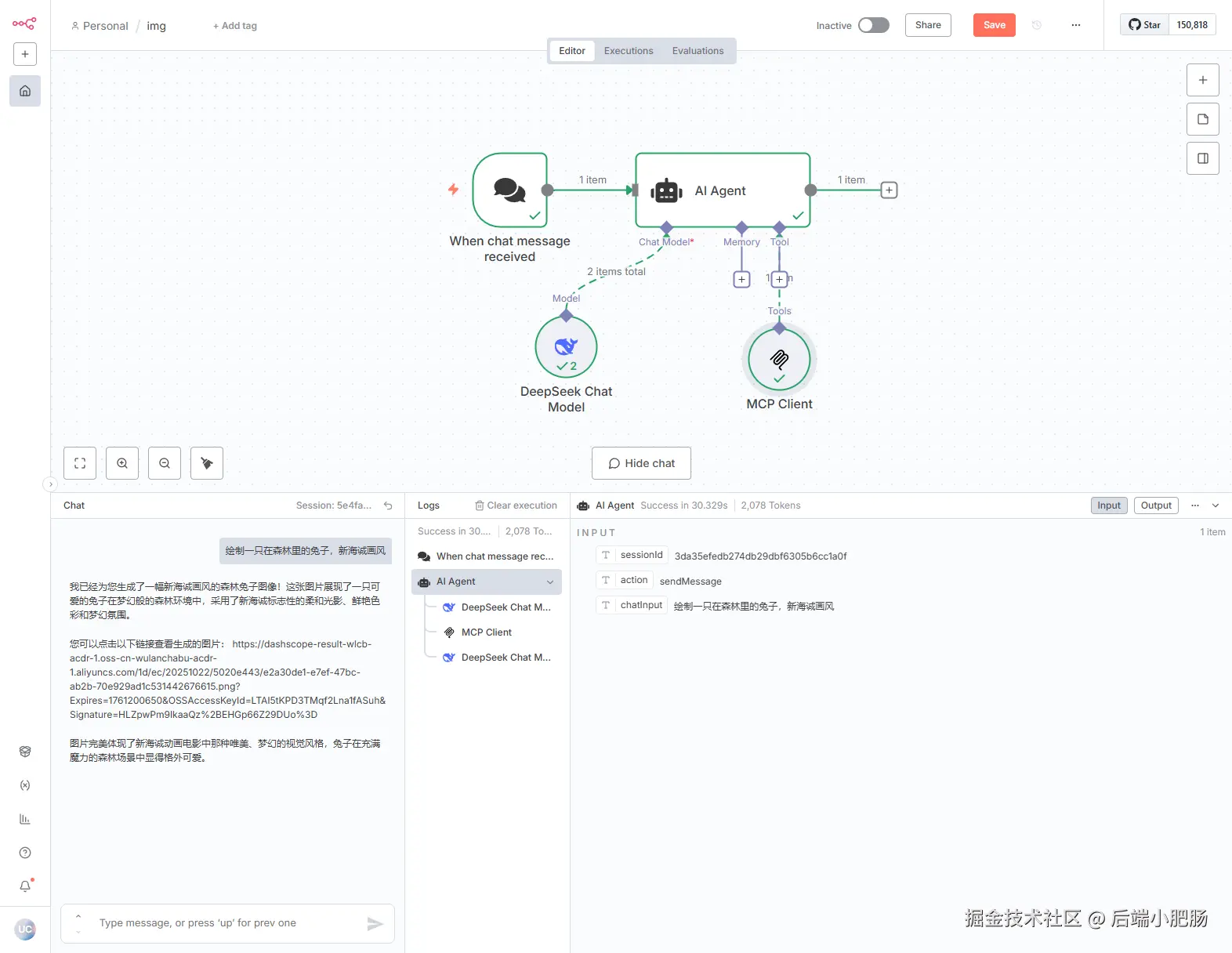Click the GitHub Star button
Viewport: 1232px width, 953px height.
coord(1144,25)
